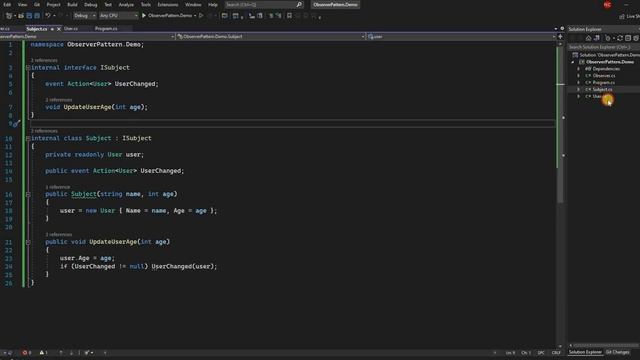Click the New Item toolbar icon
Viewport: 640px width, 360px height.
[9, 16]
